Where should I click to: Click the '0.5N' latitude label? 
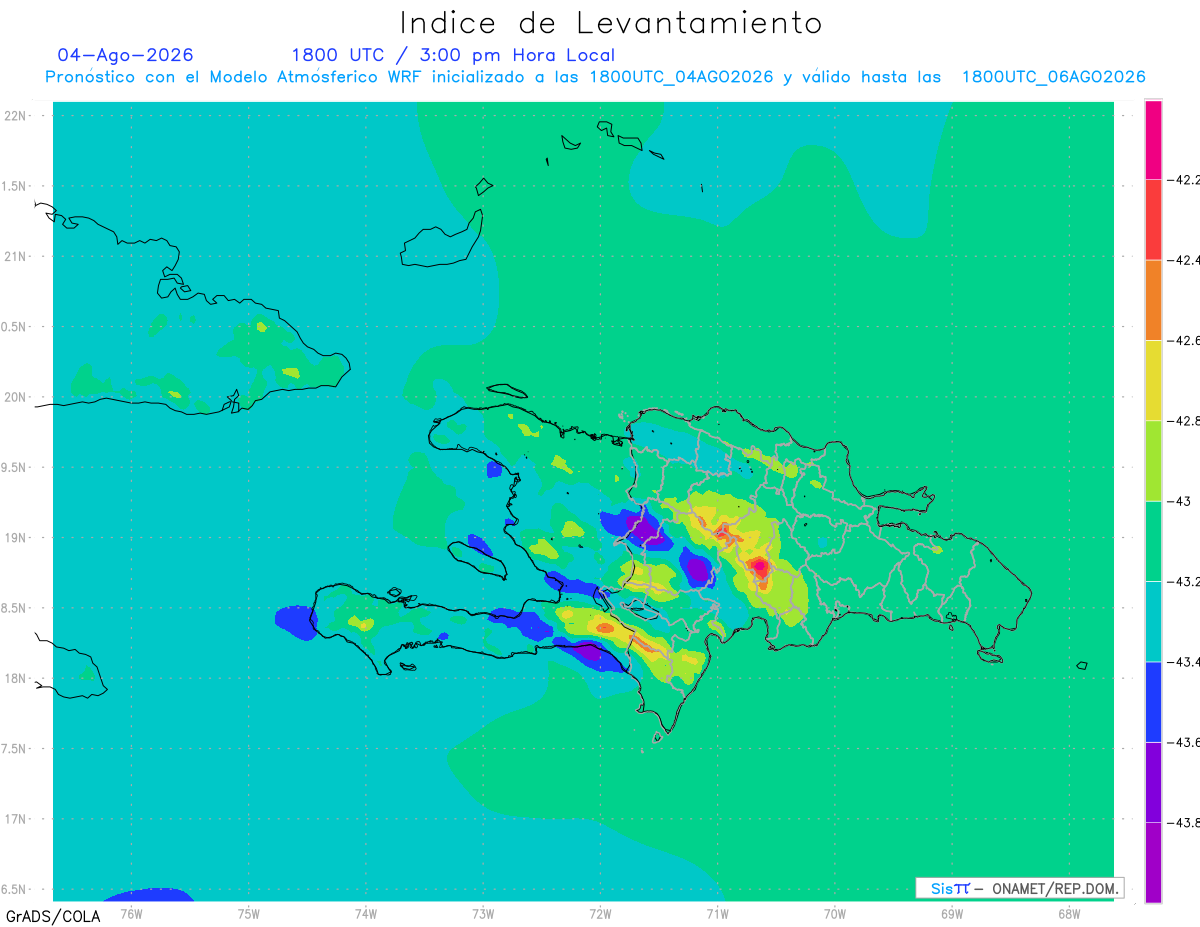click(15, 327)
